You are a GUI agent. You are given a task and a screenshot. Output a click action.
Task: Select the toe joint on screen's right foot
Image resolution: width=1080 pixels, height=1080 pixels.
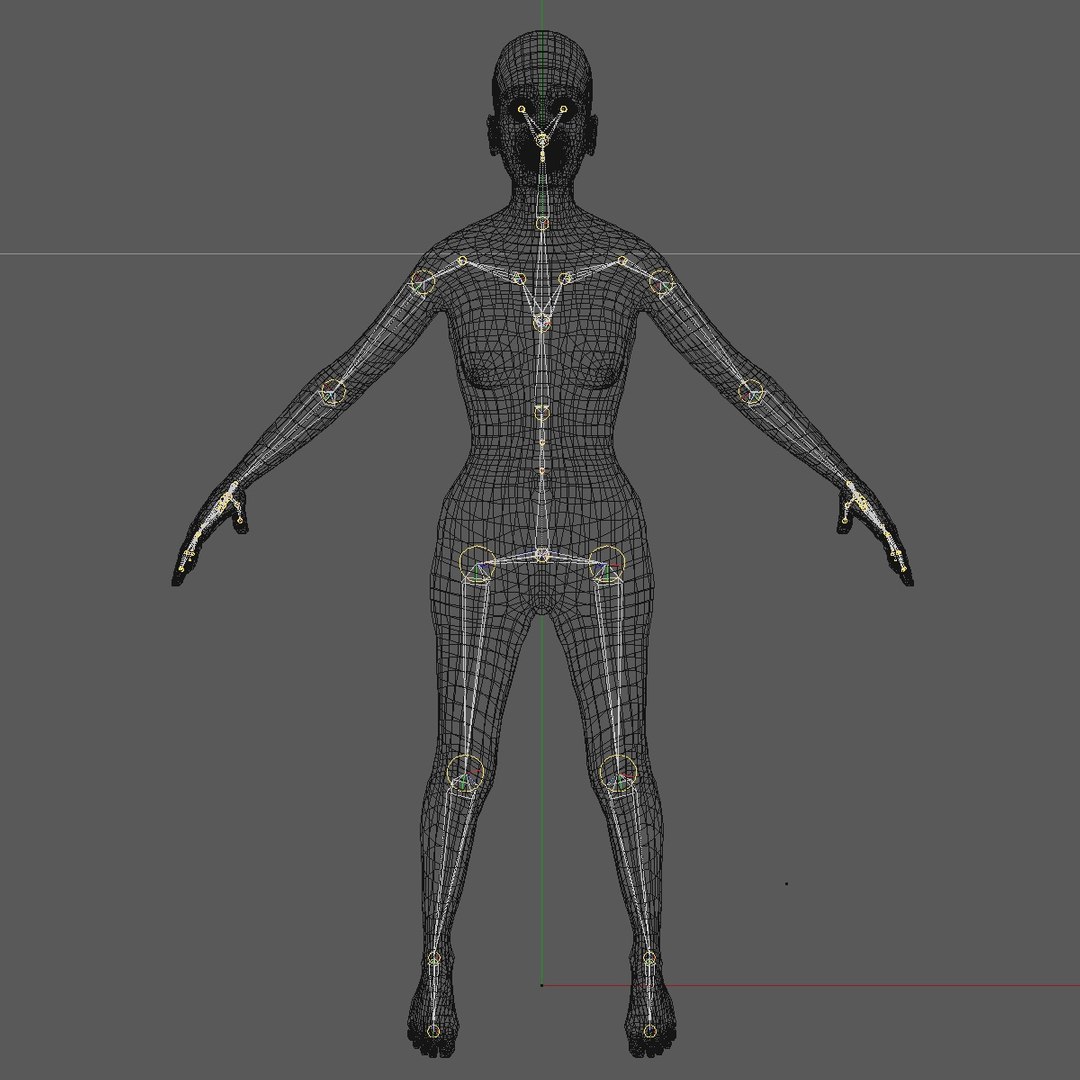tap(649, 1031)
